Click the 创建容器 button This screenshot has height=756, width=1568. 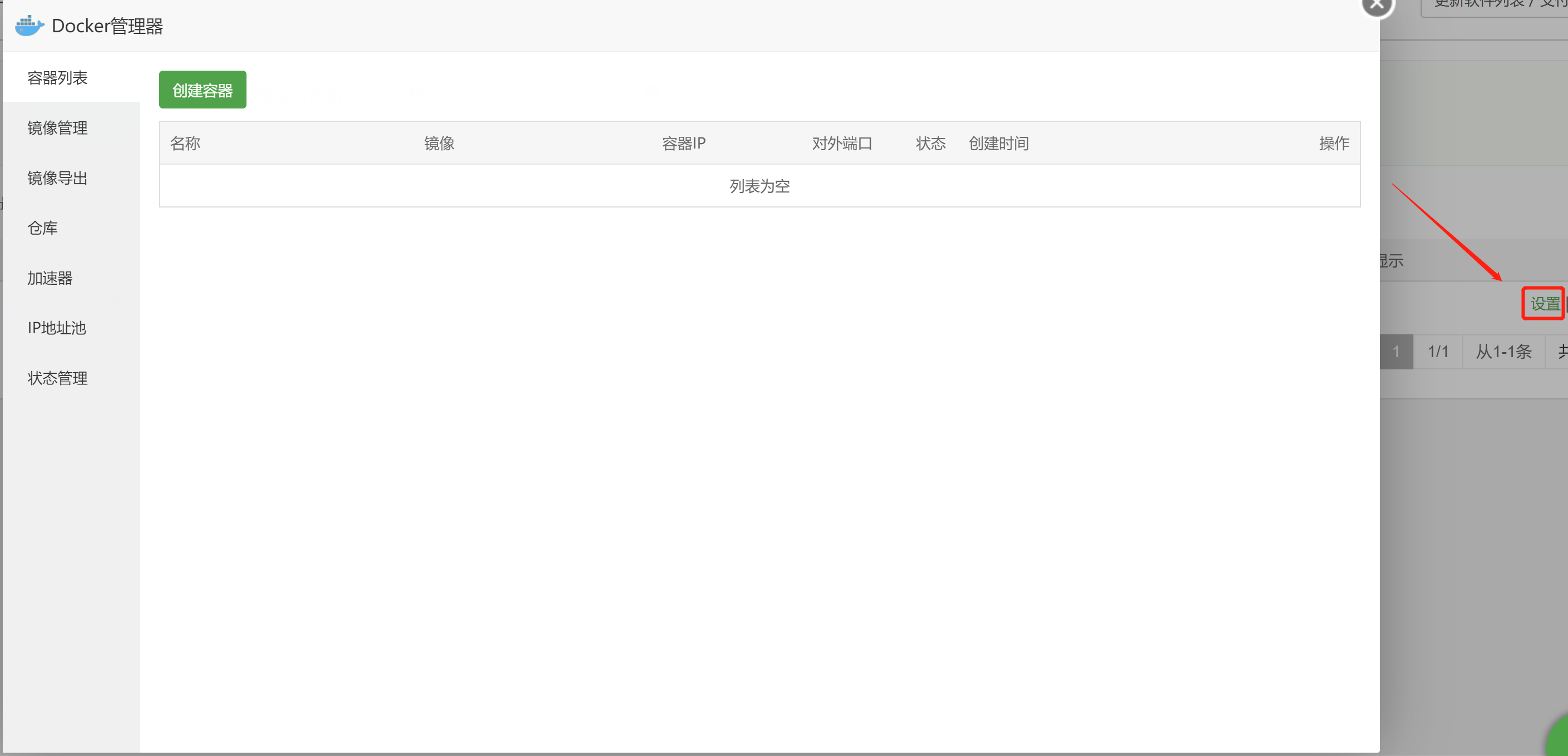click(x=202, y=90)
